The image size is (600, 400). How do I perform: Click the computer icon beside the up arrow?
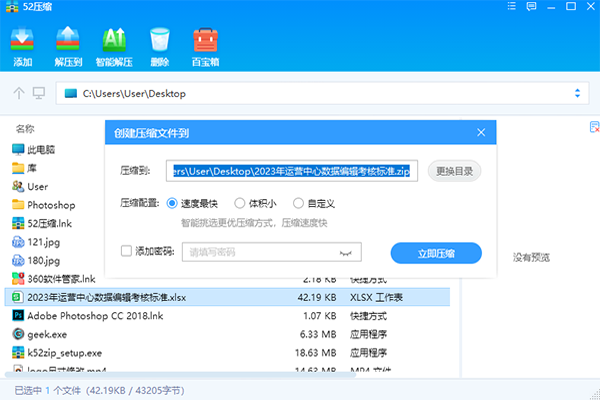click(x=39, y=93)
